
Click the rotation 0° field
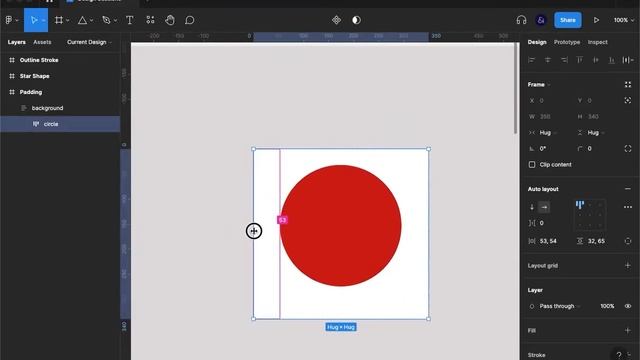point(543,149)
